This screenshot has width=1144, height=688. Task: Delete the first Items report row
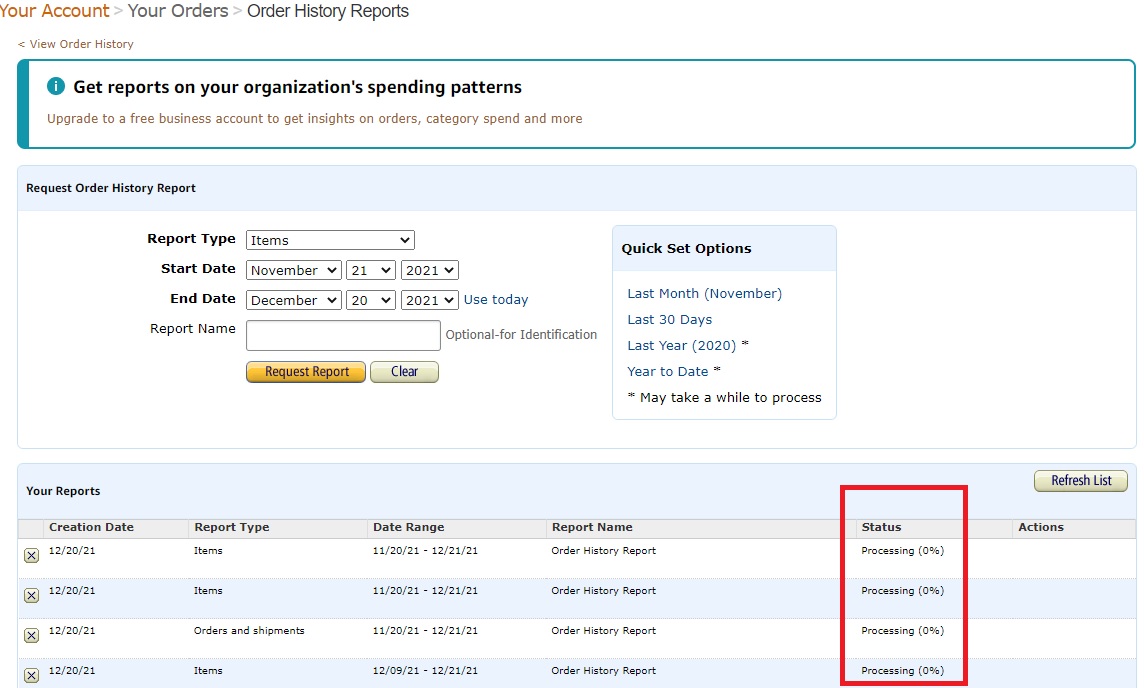click(x=31, y=556)
